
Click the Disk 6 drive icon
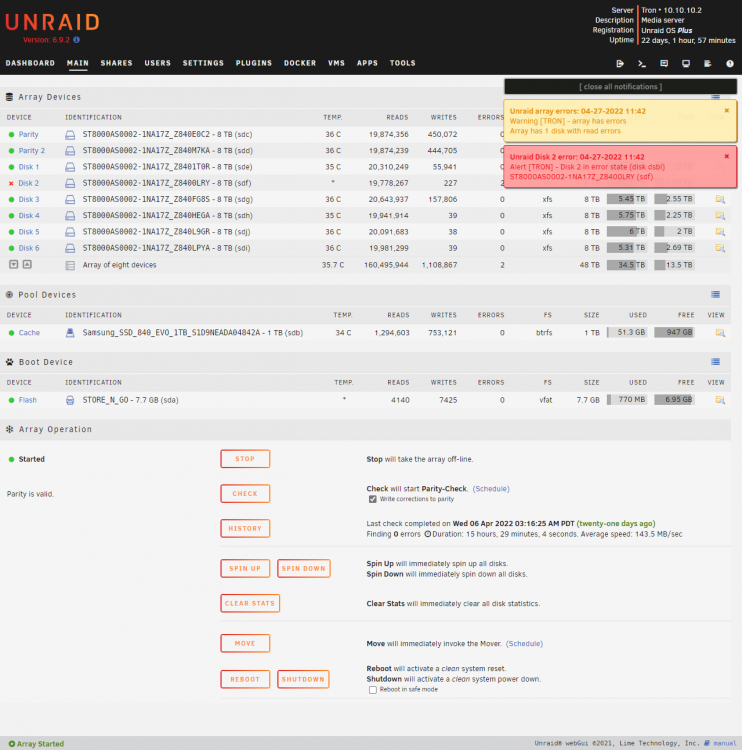70,249
